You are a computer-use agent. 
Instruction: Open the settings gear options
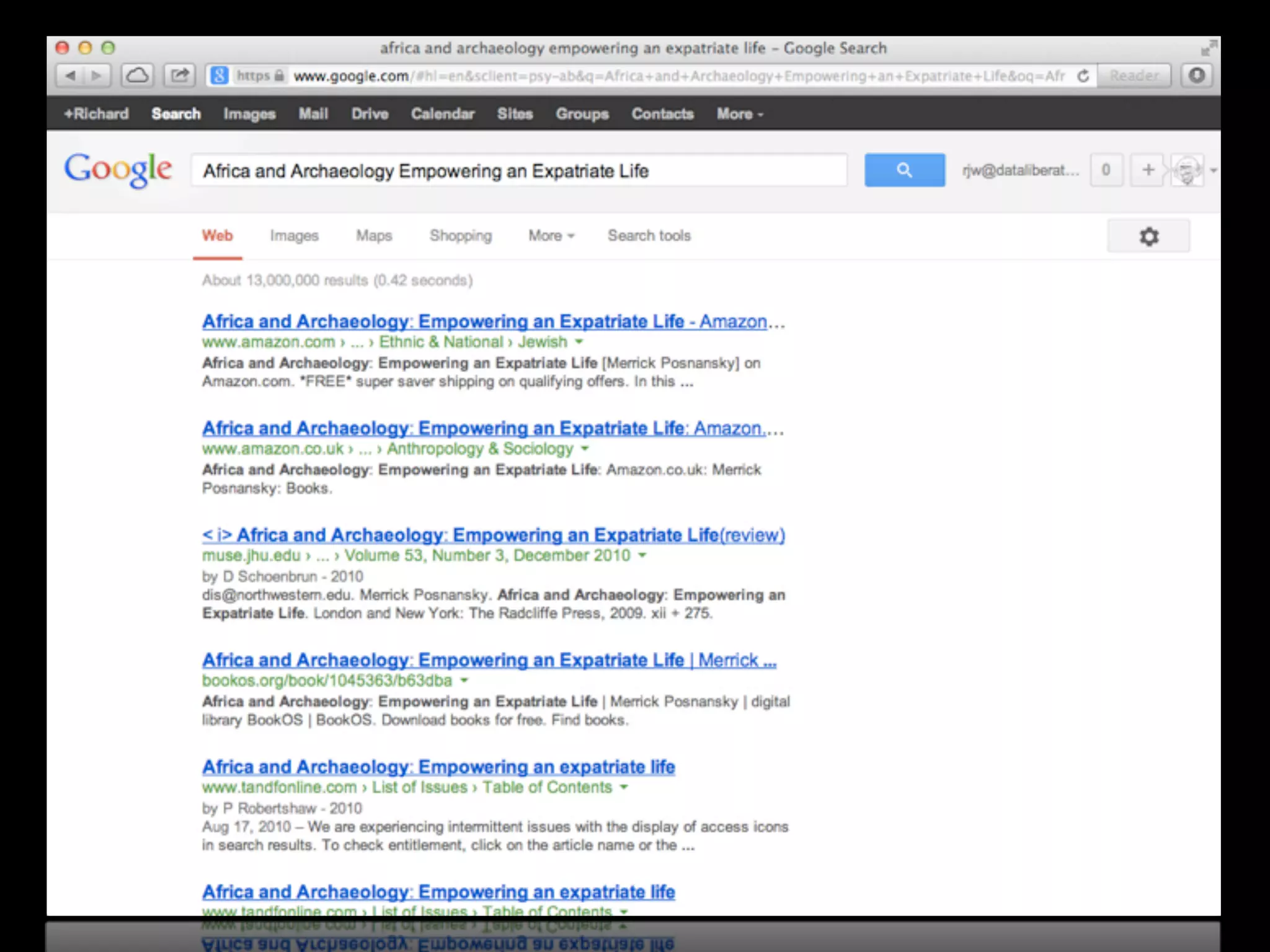[1148, 236]
